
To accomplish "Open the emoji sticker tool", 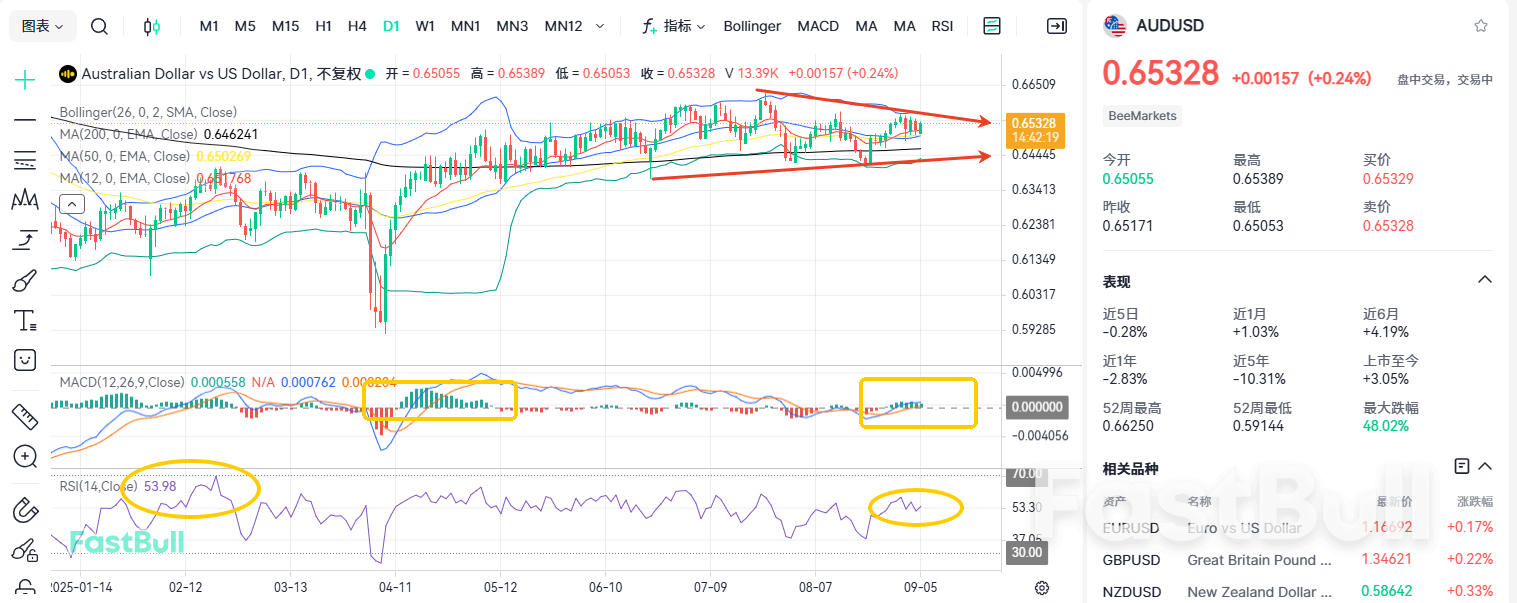I will (24, 360).
